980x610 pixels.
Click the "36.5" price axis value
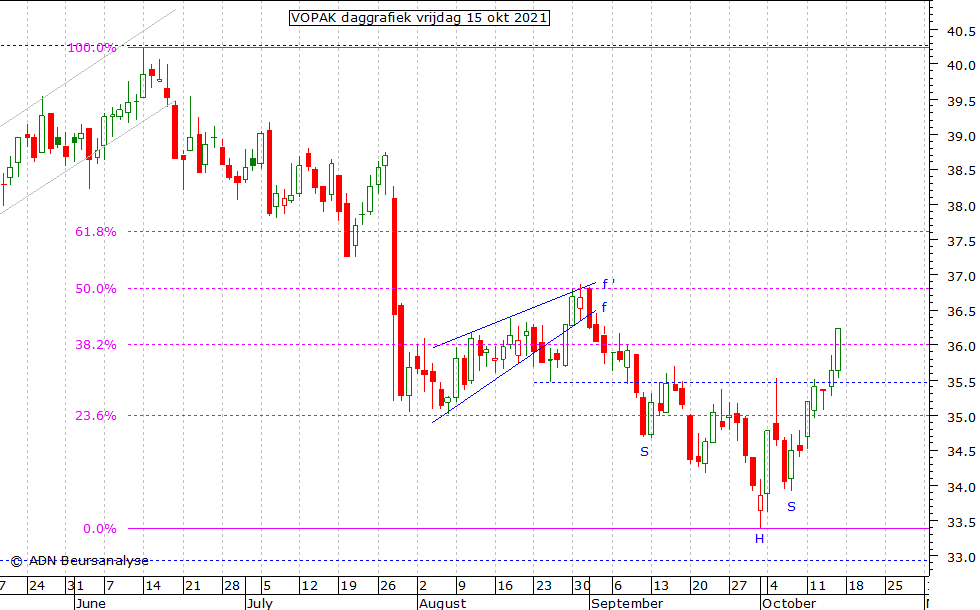pyautogui.click(x=961, y=311)
